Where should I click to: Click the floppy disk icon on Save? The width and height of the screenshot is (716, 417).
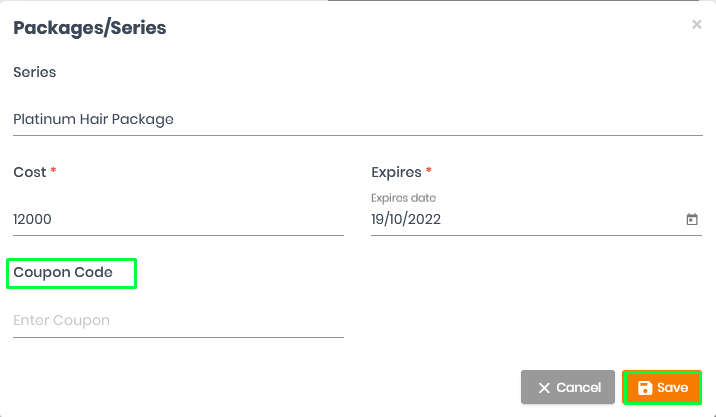645,388
